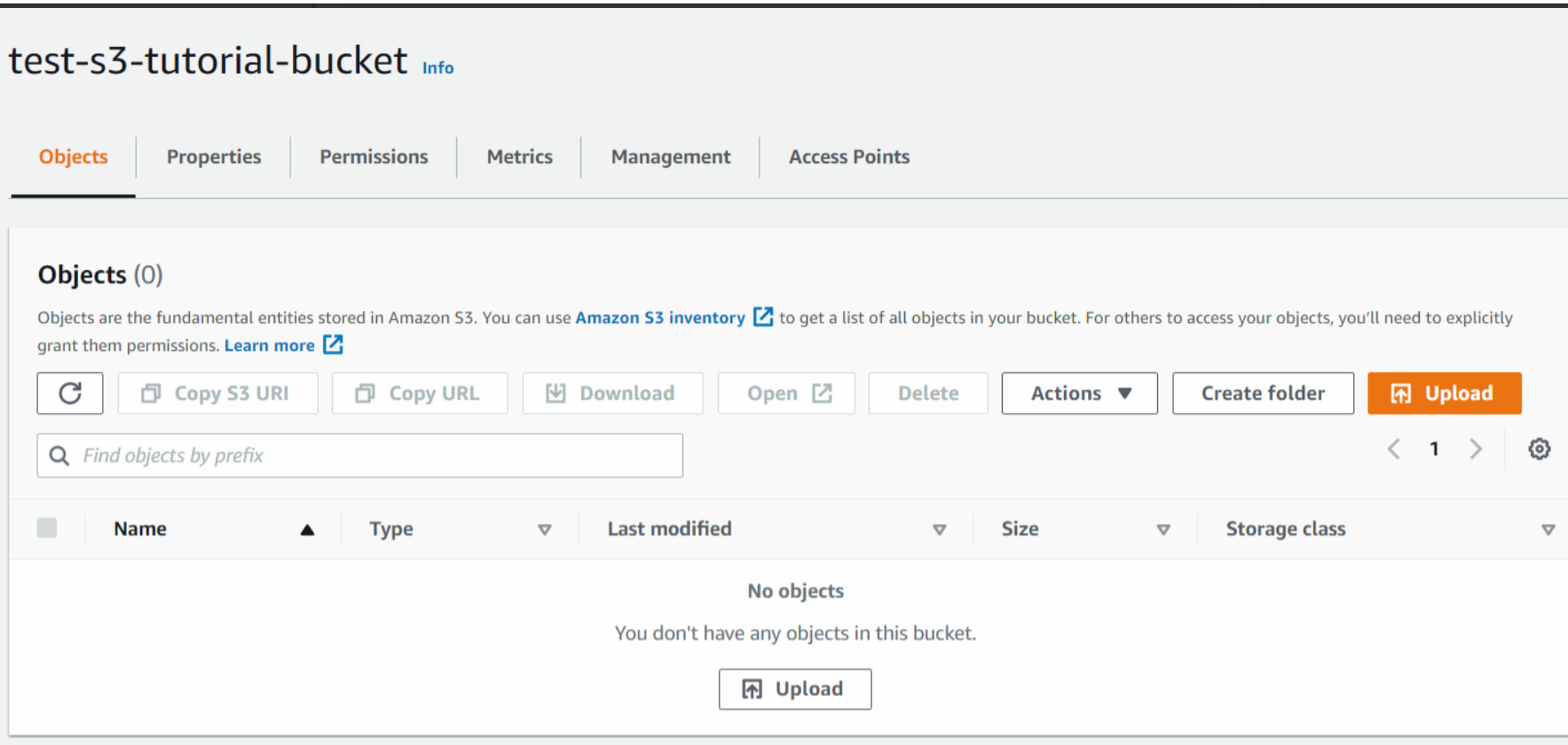Image resolution: width=1568 pixels, height=745 pixels.
Task: Open table preferences gear icon
Action: click(1539, 449)
